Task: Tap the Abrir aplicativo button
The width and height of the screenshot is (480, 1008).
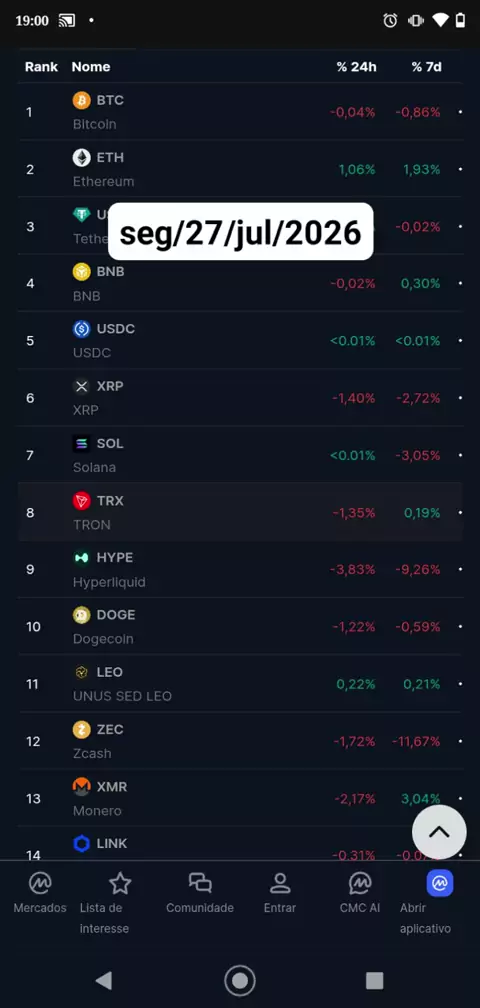Action: pos(425,903)
